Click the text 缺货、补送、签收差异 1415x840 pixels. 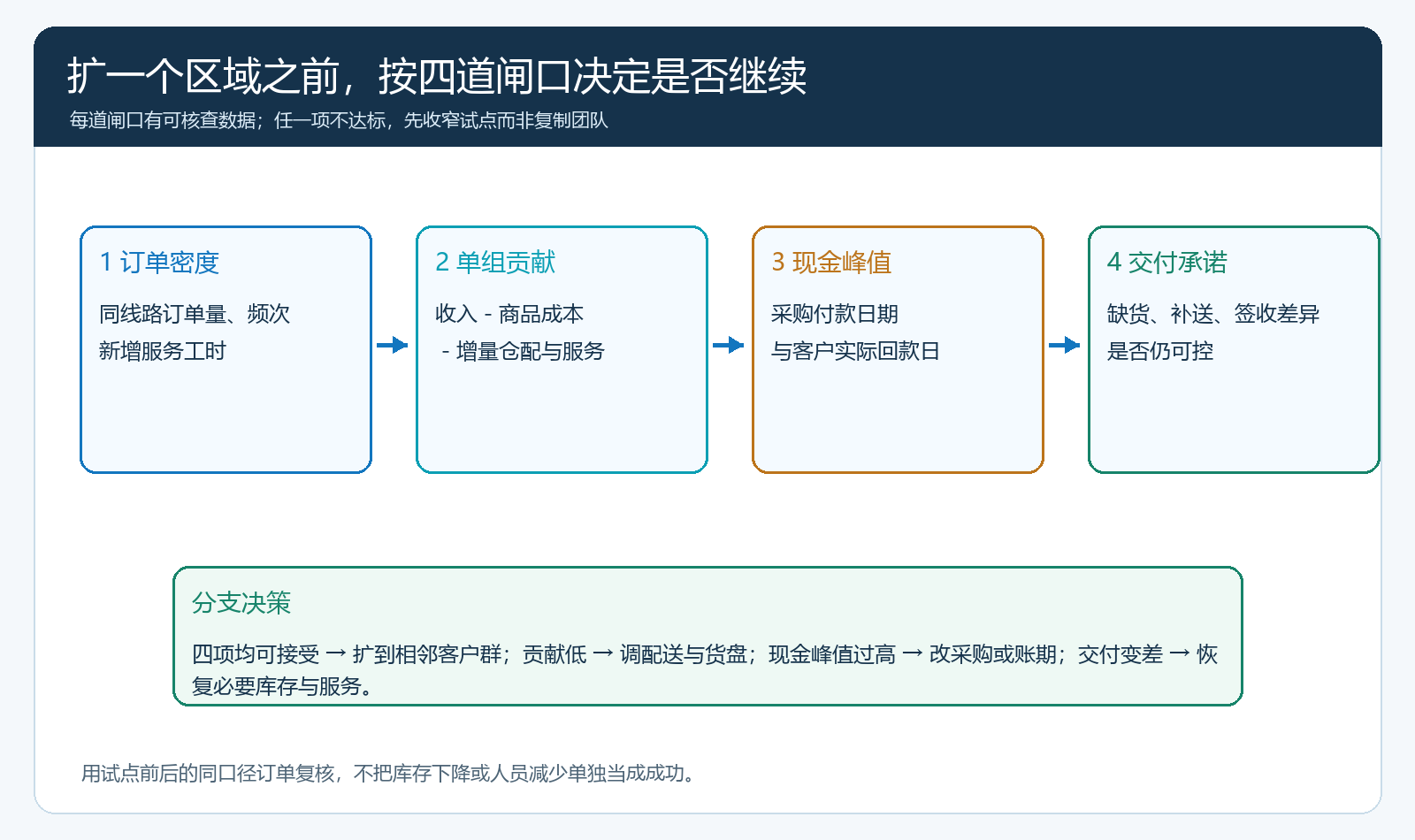coord(1213,314)
